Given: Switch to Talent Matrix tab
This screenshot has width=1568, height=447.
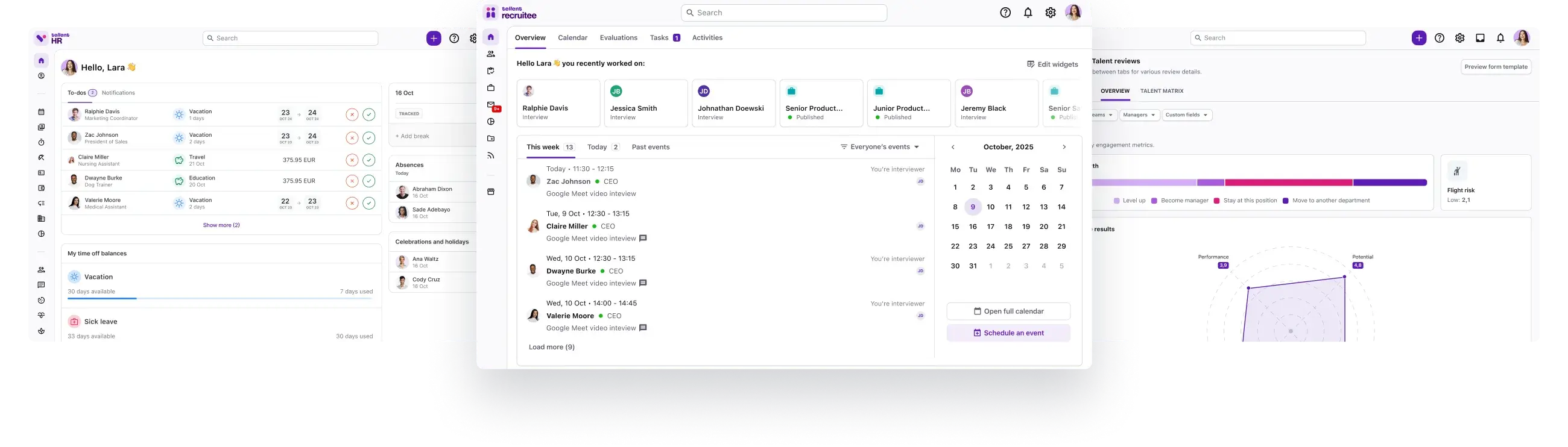Looking at the screenshot, I should click(1162, 91).
